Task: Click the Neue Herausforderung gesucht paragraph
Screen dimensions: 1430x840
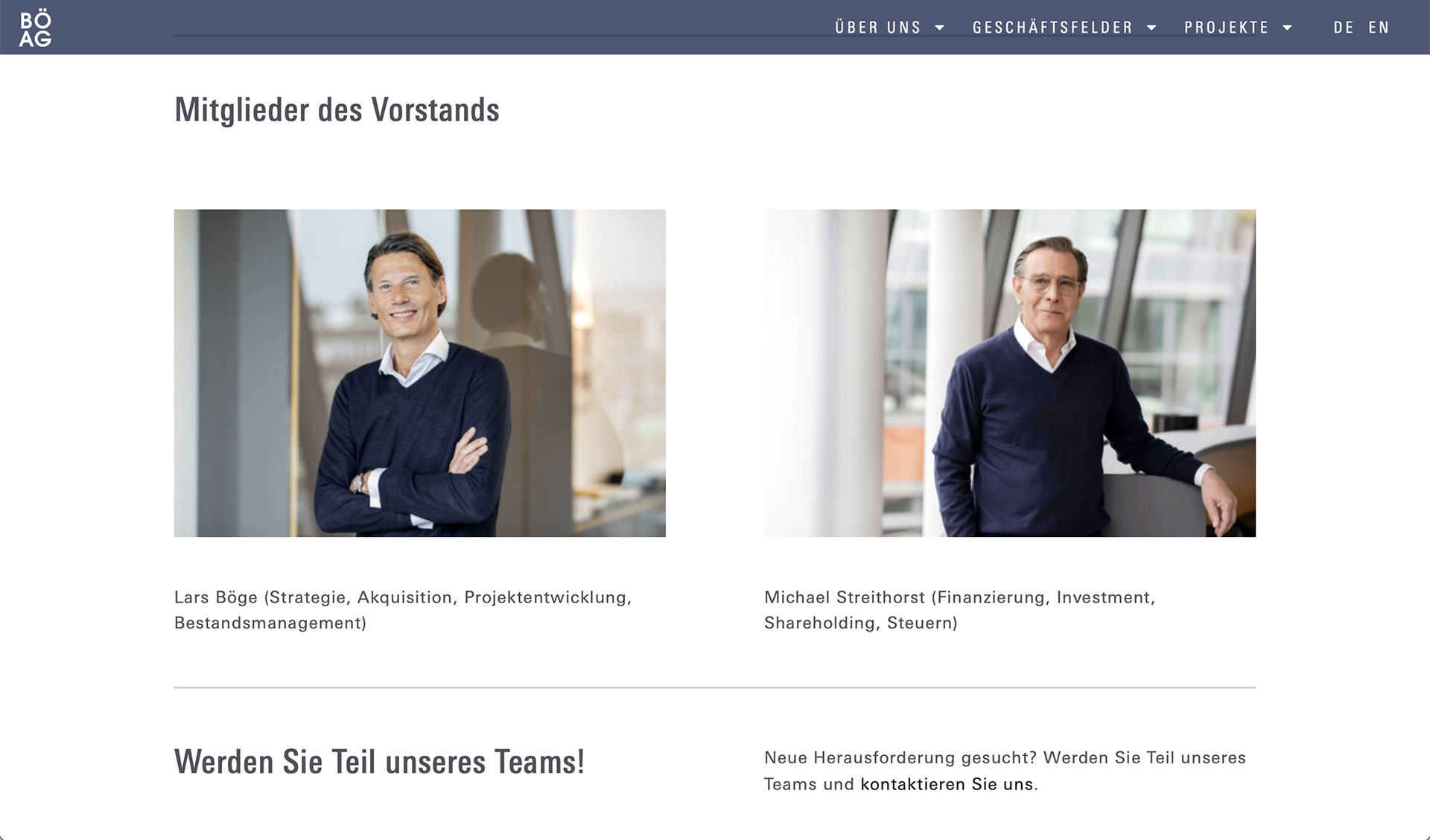Action: [1005, 771]
